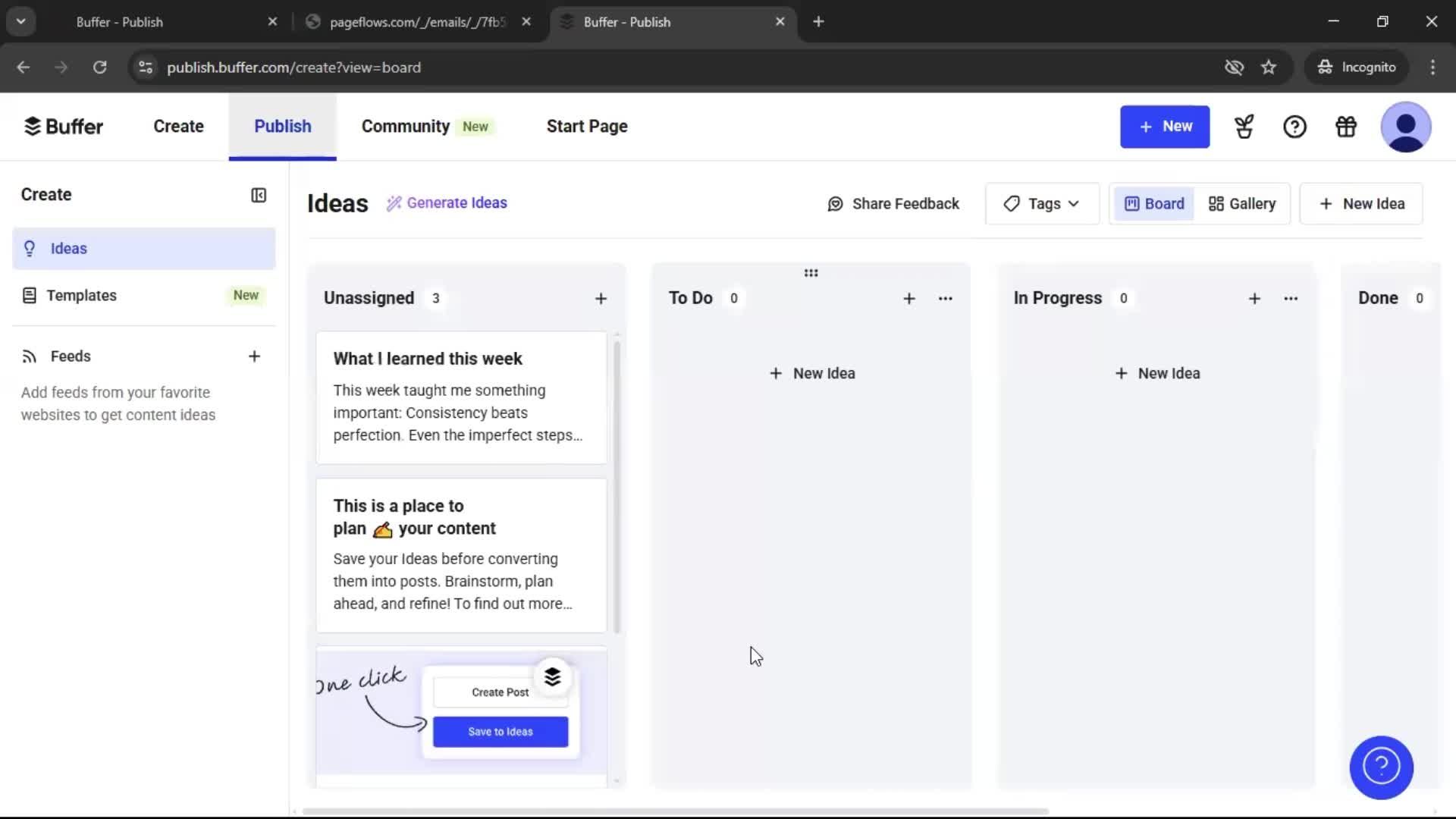Click the floating help bubble bottom right
The height and width of the screenshot is (819, 1456).
1380,767
